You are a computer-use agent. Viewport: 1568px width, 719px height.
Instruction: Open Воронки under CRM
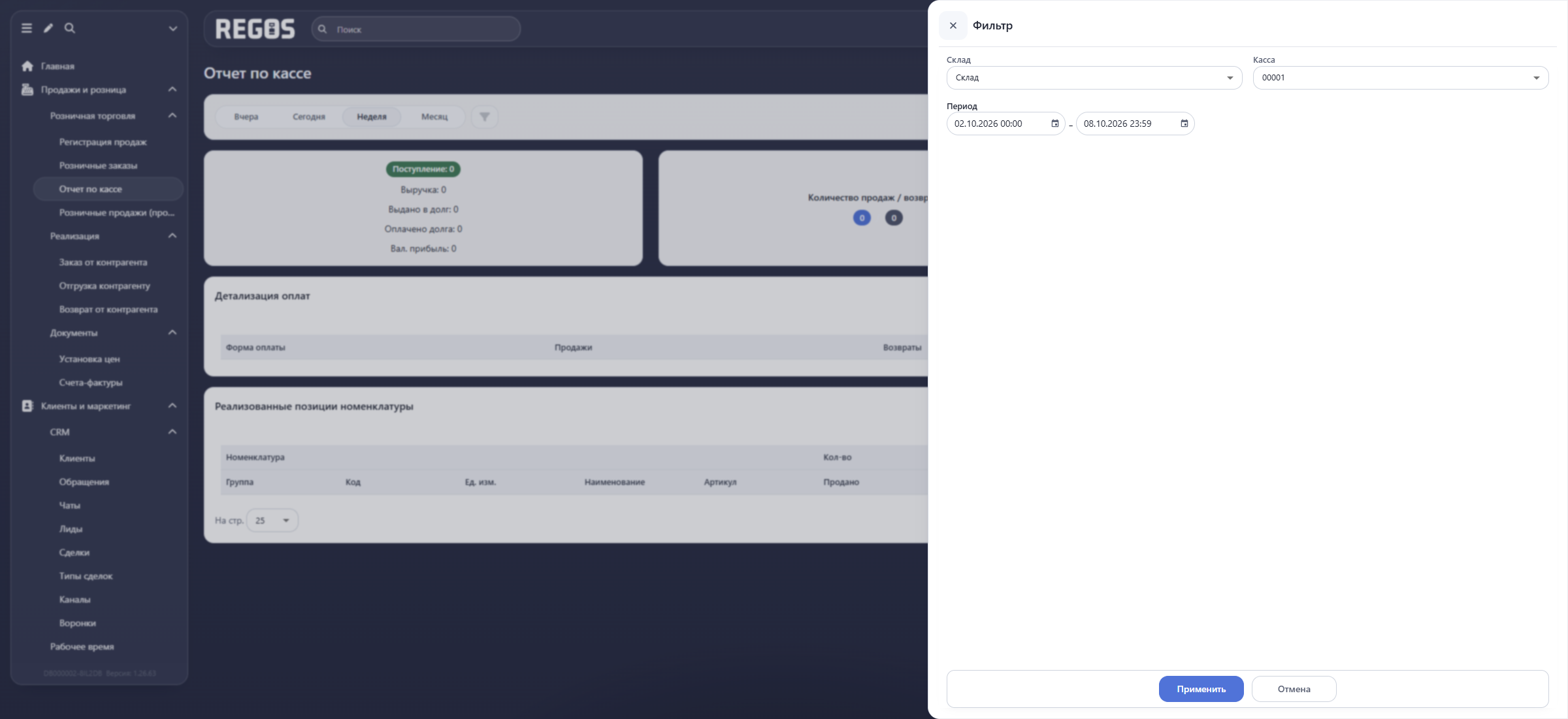(78, 623)
